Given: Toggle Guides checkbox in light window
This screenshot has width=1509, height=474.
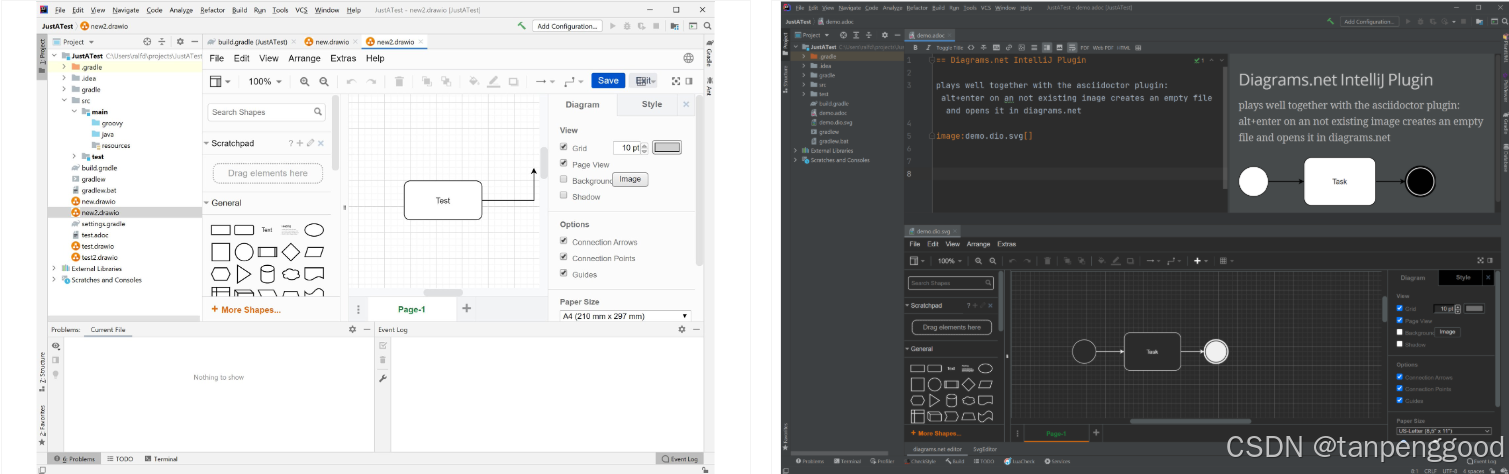Looking at the screenshot, I should click(564, 273).
